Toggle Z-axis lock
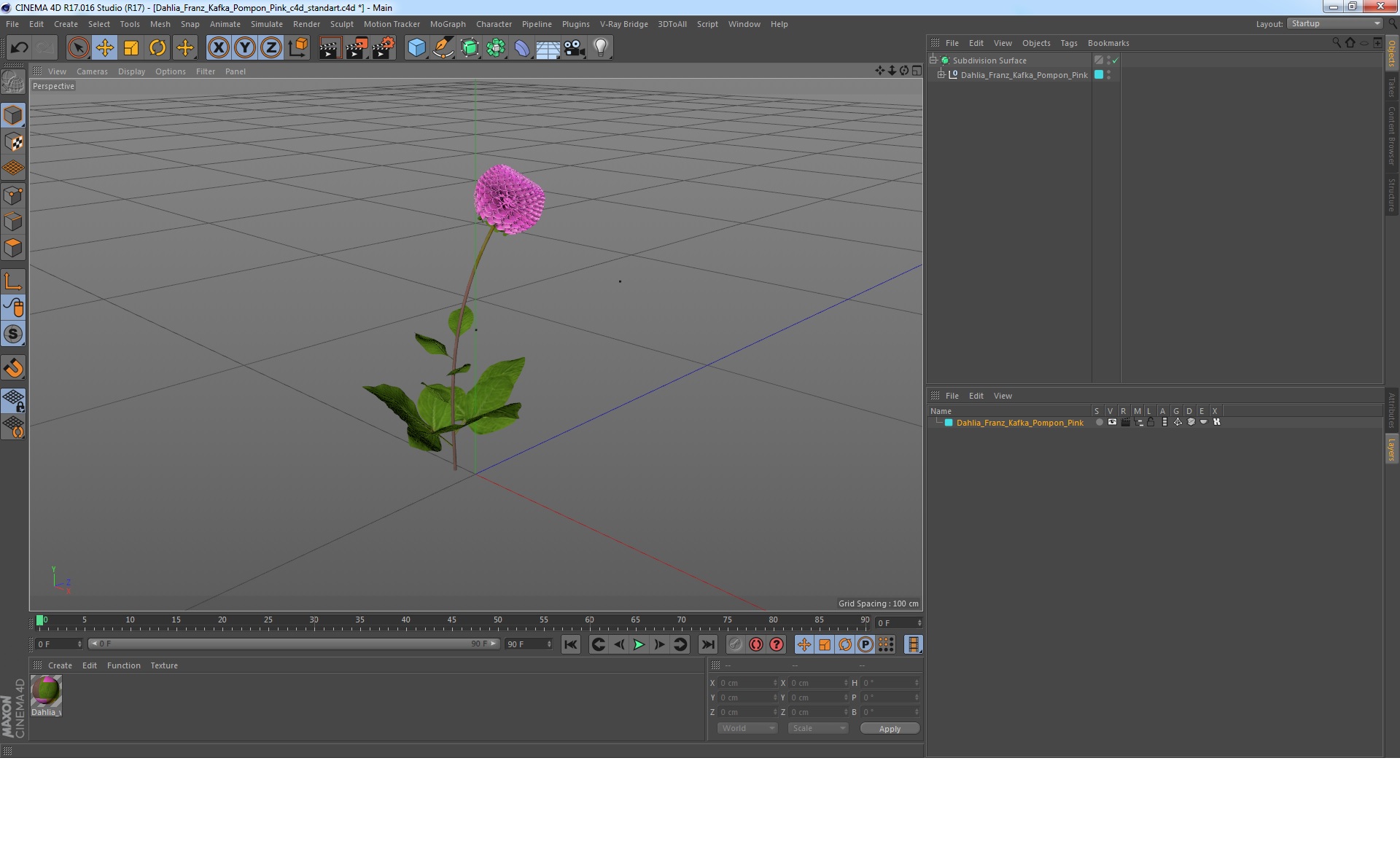Screen dimensions: 1400x844 (x=271, y=48)
